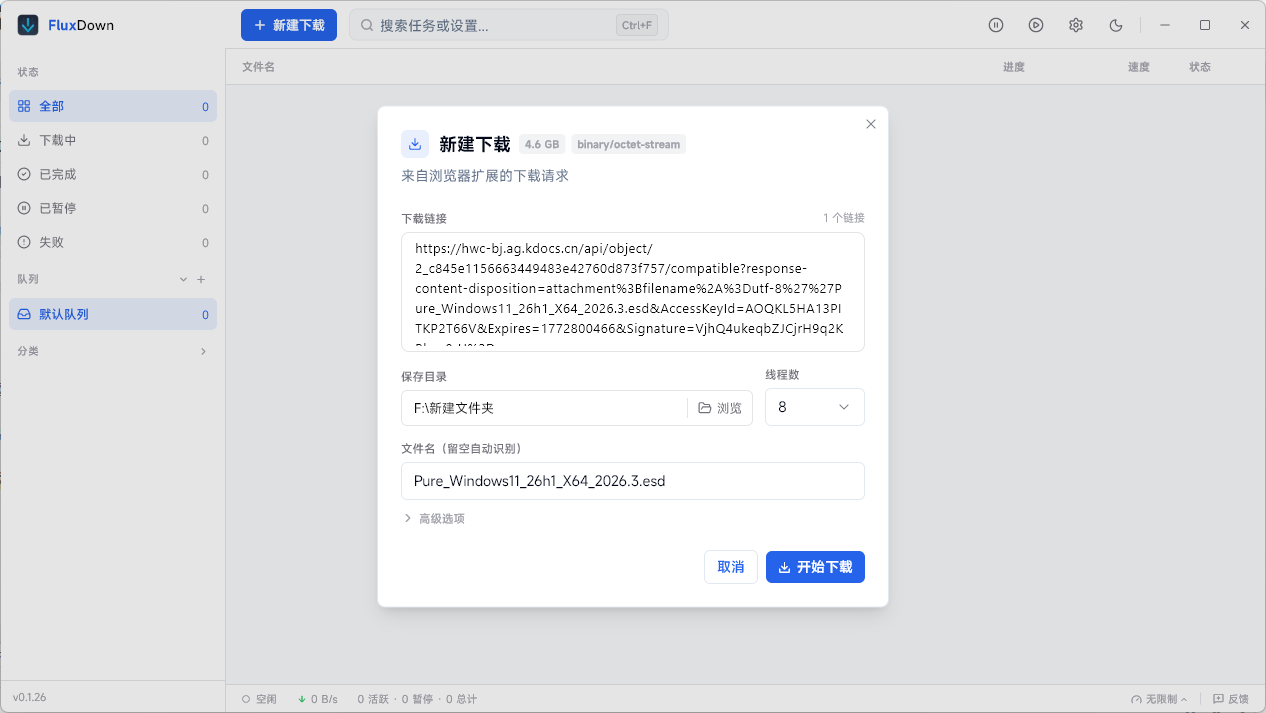
Task: Click the pause all tasks icon
Action: (996, 25)
